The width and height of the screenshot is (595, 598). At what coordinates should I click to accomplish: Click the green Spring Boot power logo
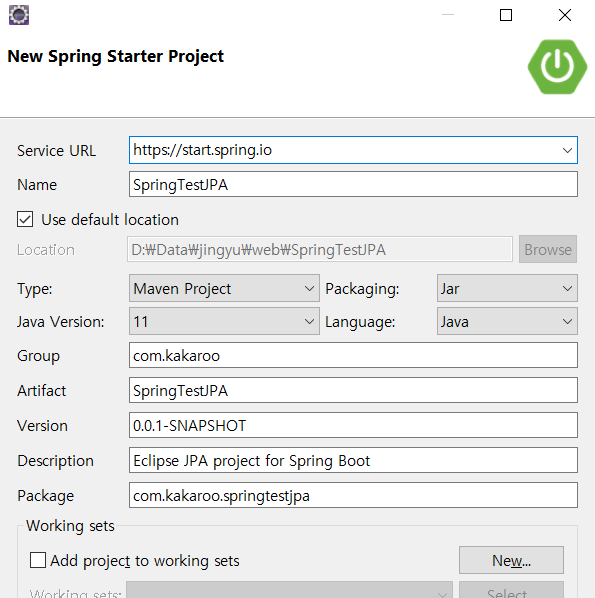[557, 67]
